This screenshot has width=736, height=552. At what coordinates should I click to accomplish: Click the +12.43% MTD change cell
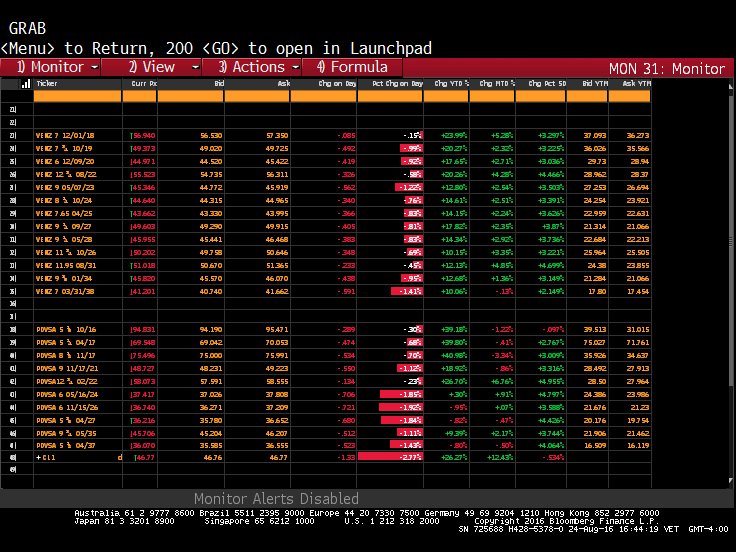click(500, 457)
